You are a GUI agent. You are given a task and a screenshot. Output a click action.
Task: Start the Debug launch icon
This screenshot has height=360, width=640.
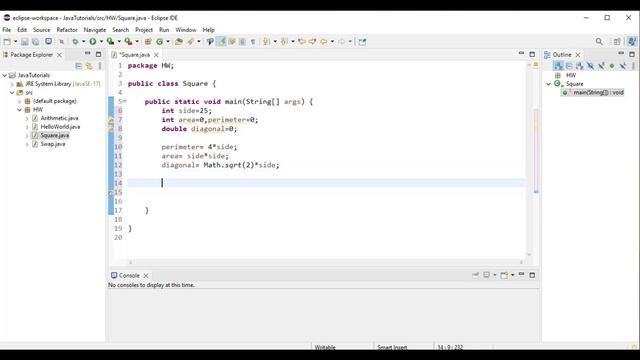[x=75, y=42]
